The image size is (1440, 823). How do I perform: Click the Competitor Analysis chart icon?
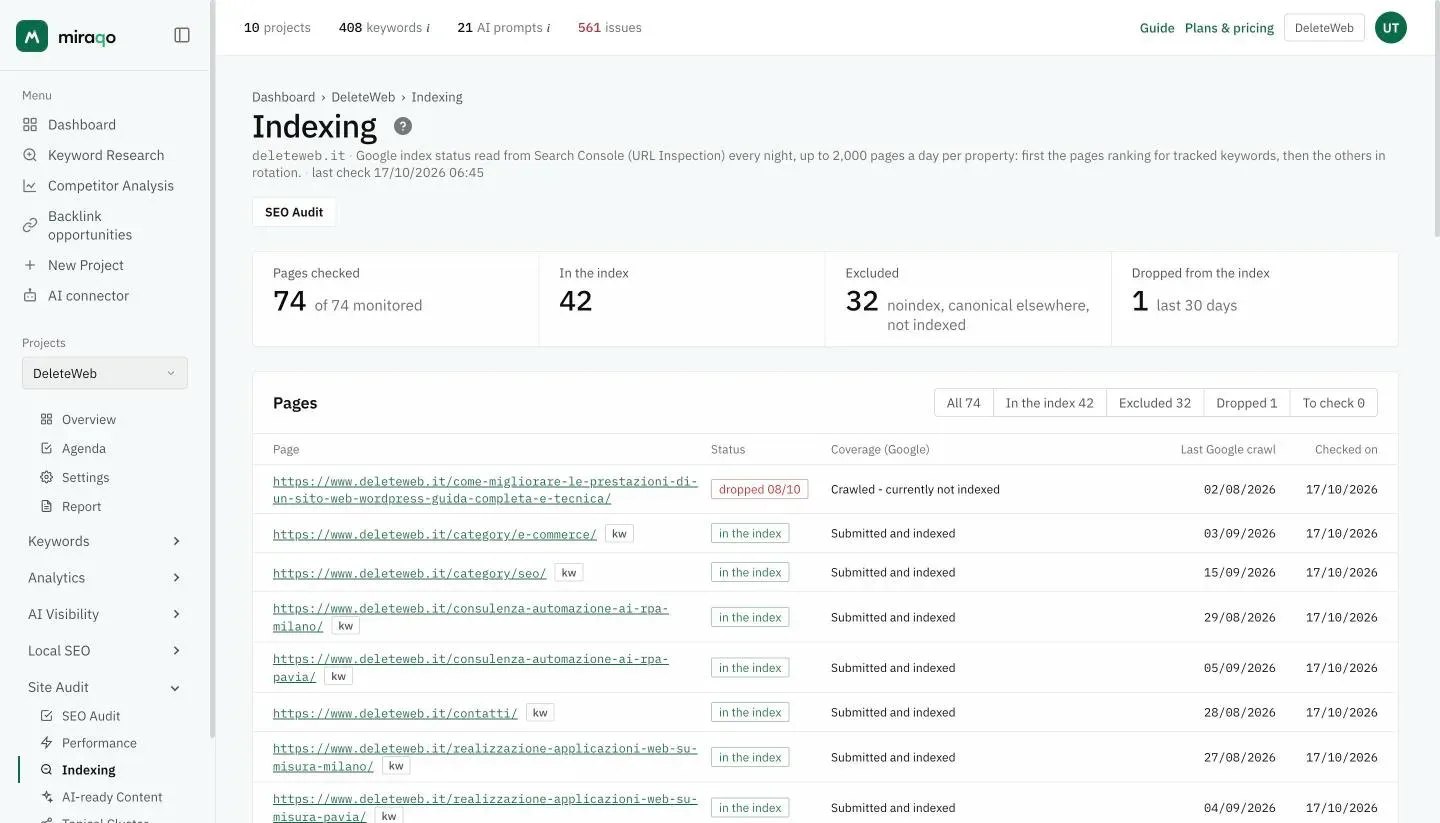click(x=30, y=186)
